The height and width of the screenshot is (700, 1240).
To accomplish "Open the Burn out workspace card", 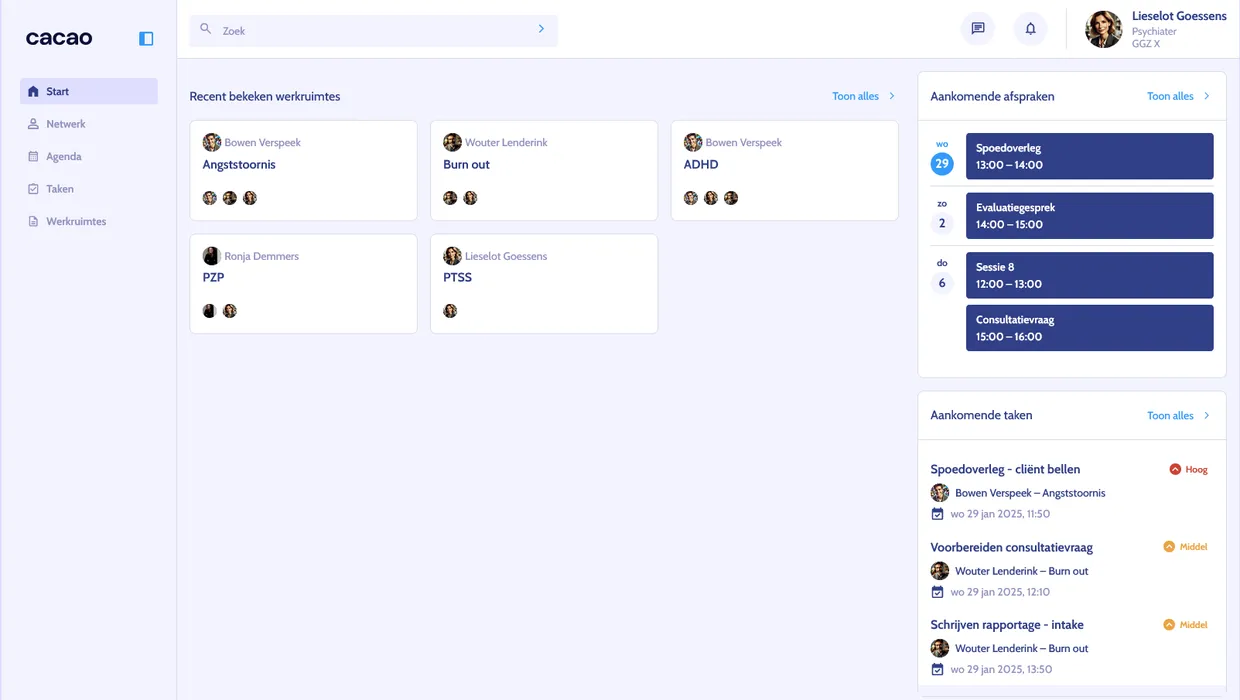I will click(544, 170).
